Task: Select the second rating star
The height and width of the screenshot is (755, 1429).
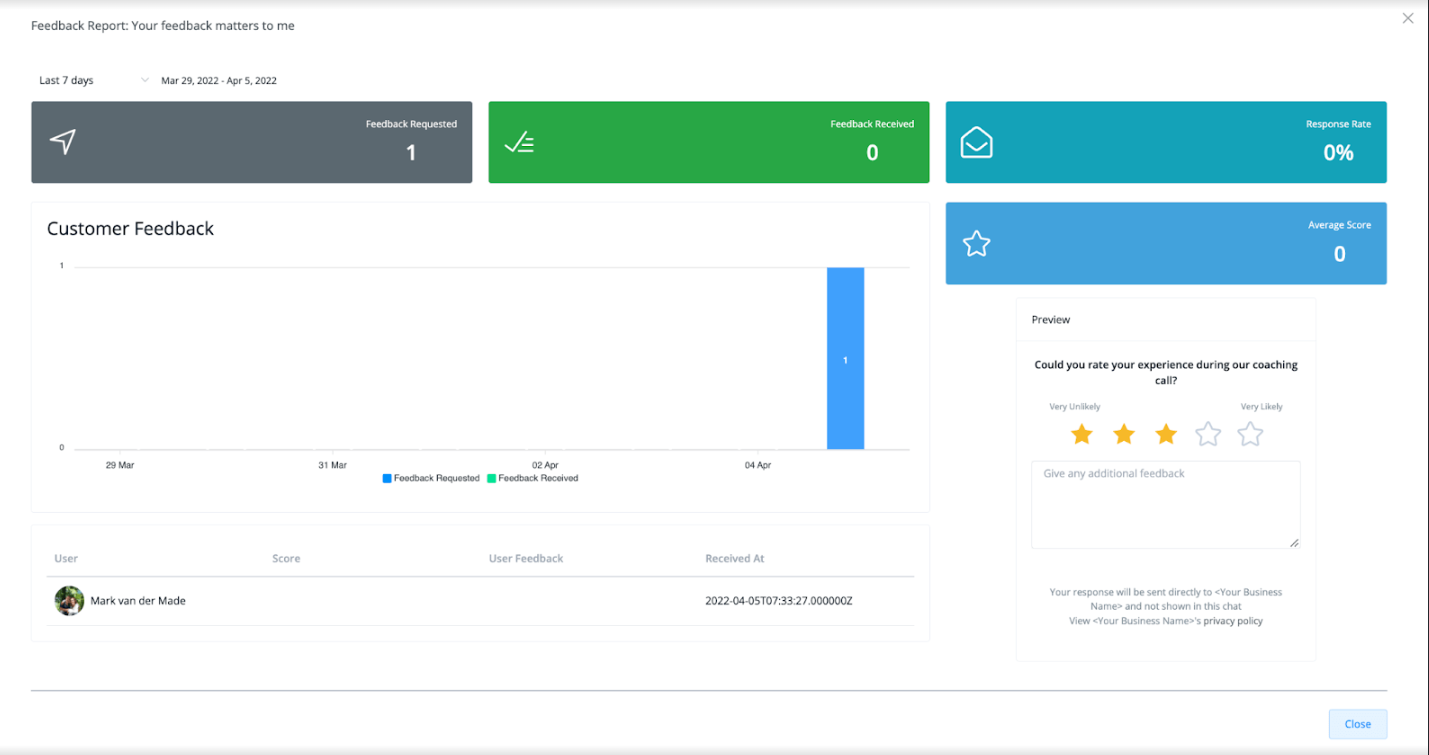Action: [x=1124, y=434]
